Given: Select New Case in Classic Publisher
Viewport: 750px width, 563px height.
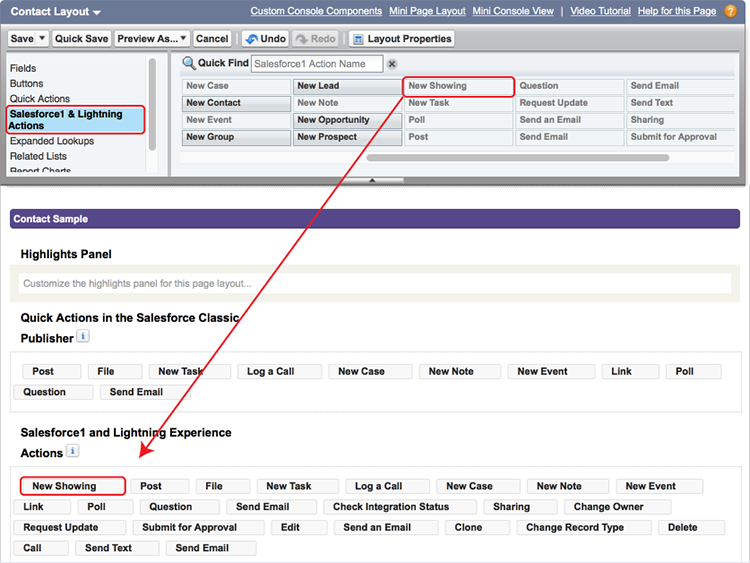Looking at the screenshot, I should (370, 372).
